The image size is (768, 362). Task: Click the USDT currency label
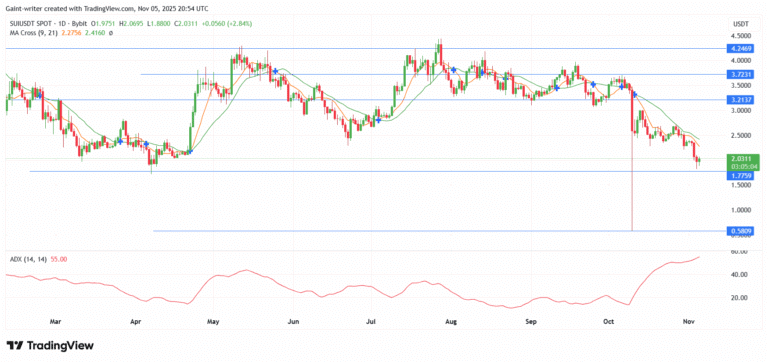[x=742, y=24]
